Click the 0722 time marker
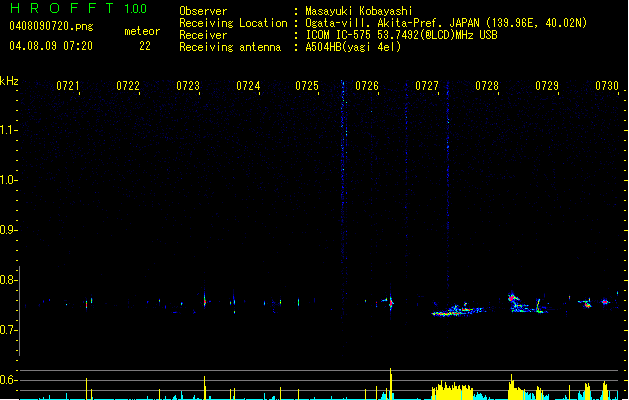The height and width of the screenshot is (400, 629). 128,86
